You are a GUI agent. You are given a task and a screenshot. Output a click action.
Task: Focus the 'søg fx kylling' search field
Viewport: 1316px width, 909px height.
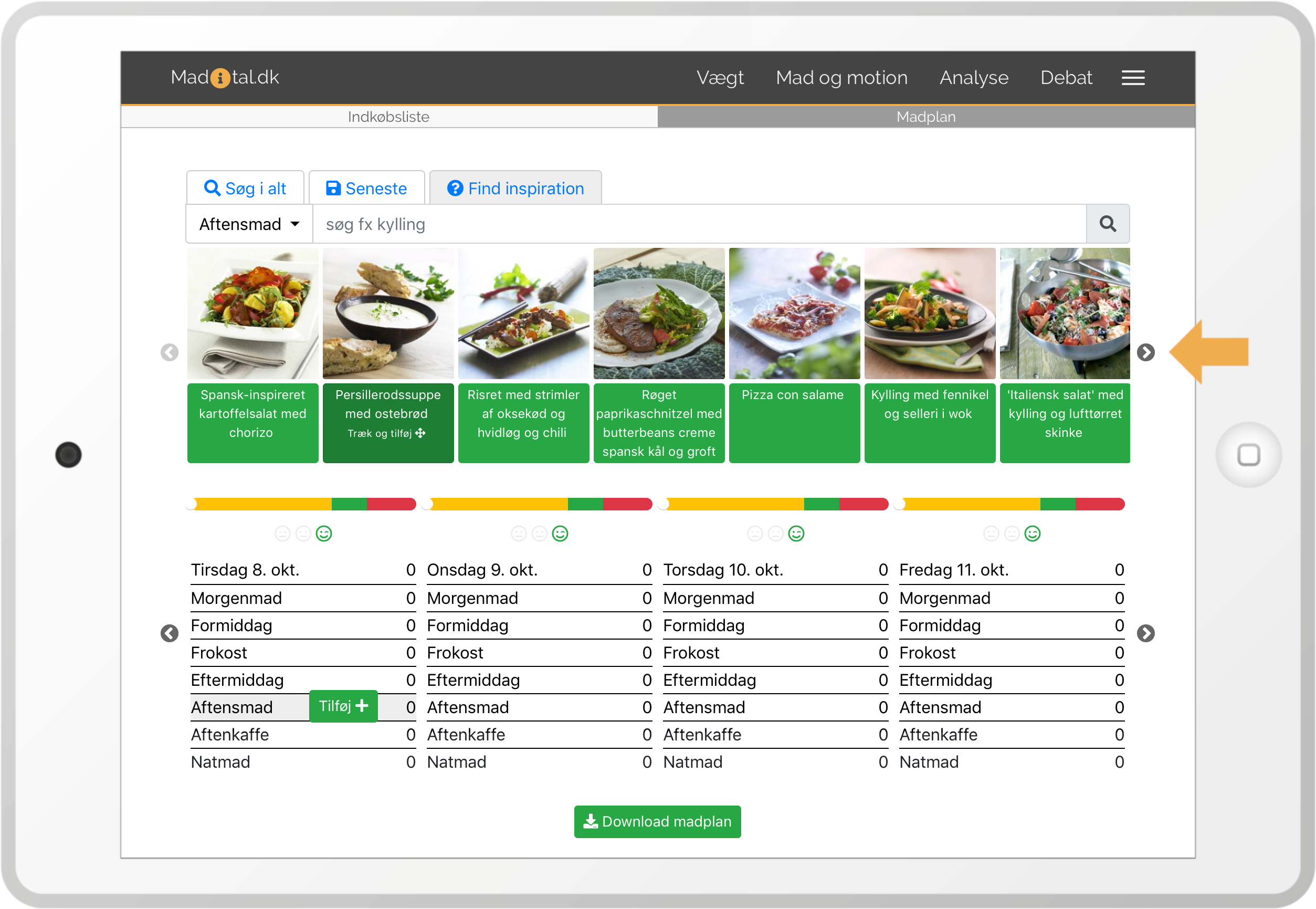click(x=700, y=224)
